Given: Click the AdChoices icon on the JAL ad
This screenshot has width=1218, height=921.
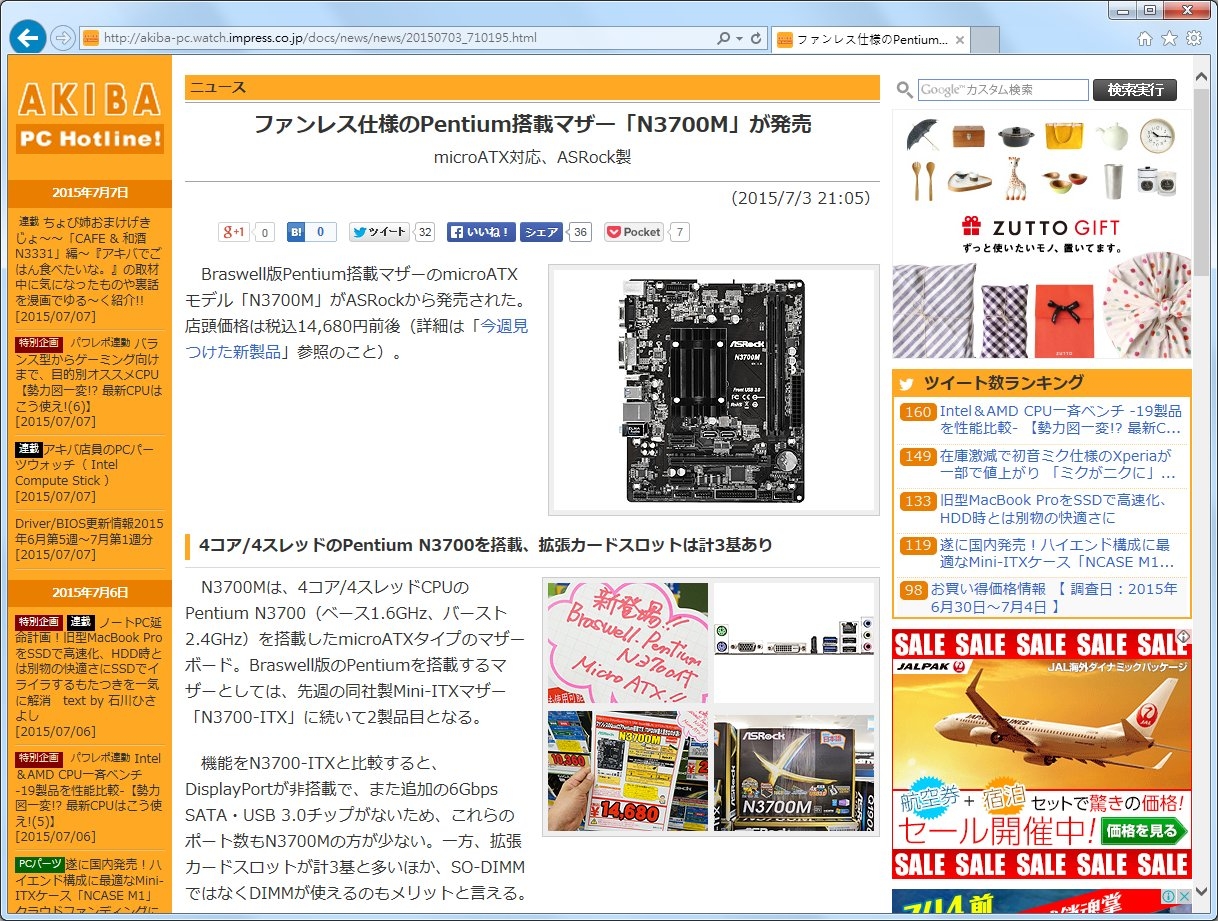Looking at the screenshot, I should tap(1183, 637).
